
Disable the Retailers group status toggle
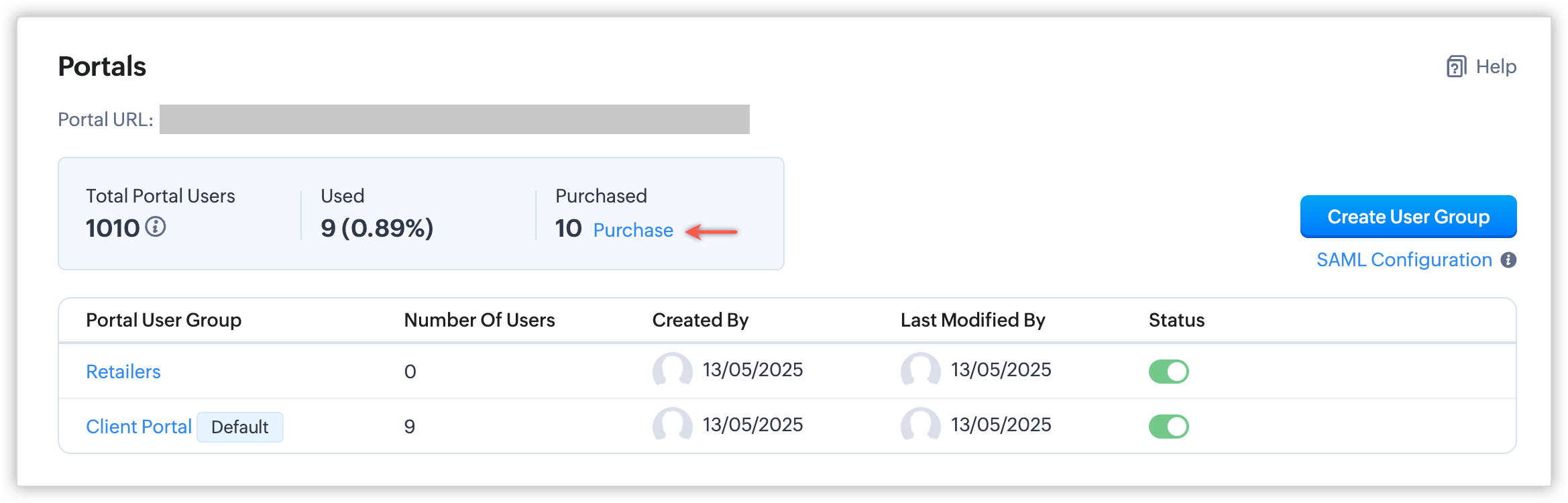click(1168, 371)
